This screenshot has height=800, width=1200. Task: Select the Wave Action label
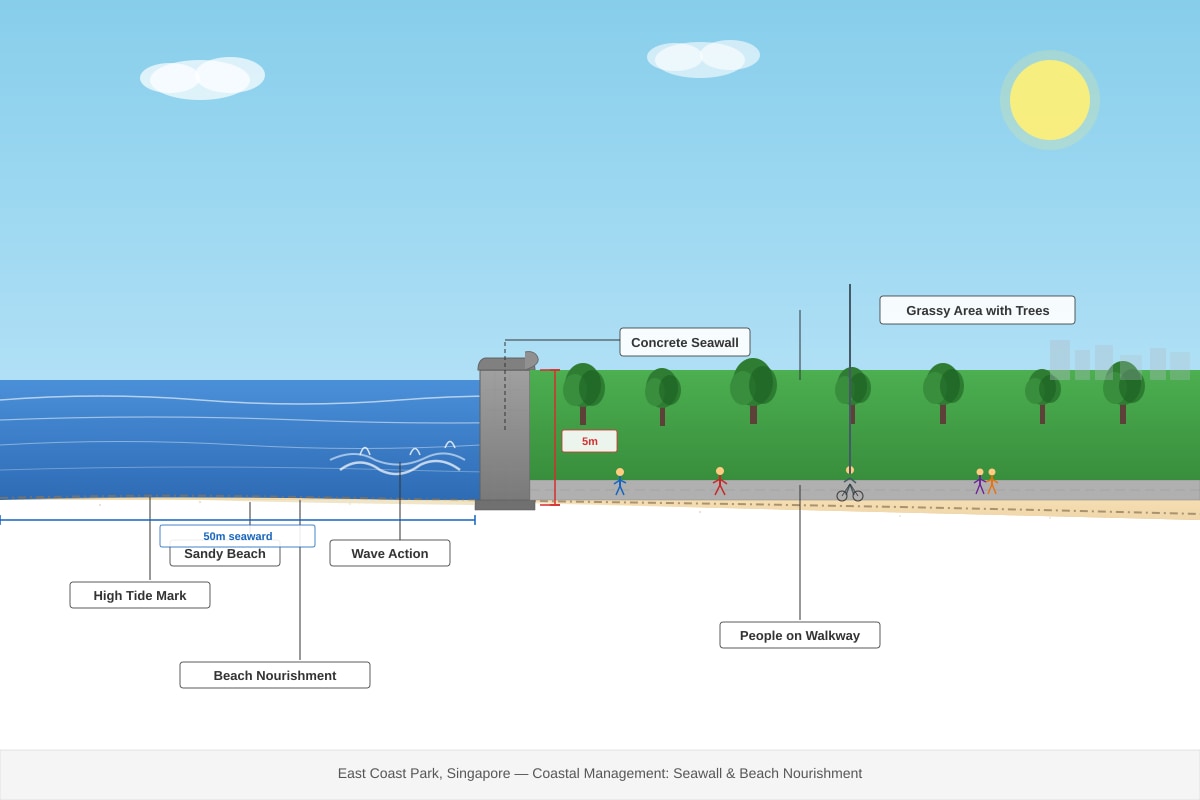(390, 553)
